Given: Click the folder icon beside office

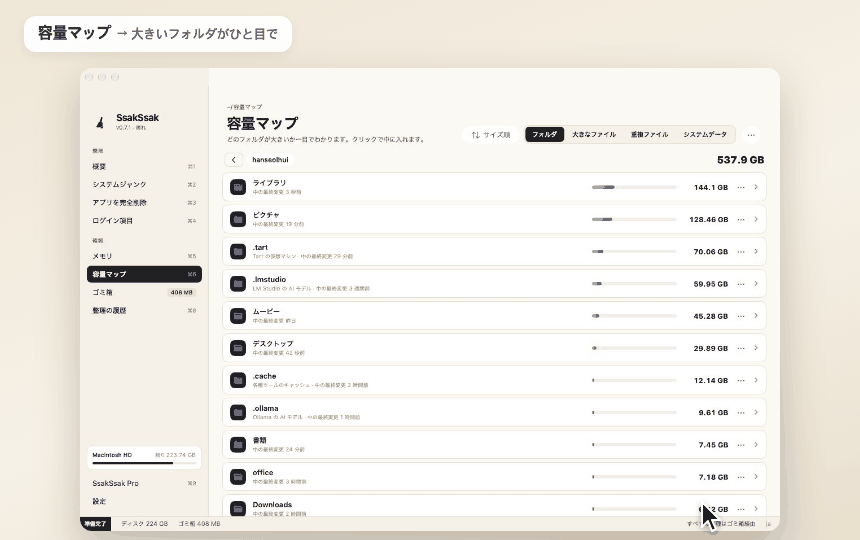Looking at the screenshot, I should 238,477.
